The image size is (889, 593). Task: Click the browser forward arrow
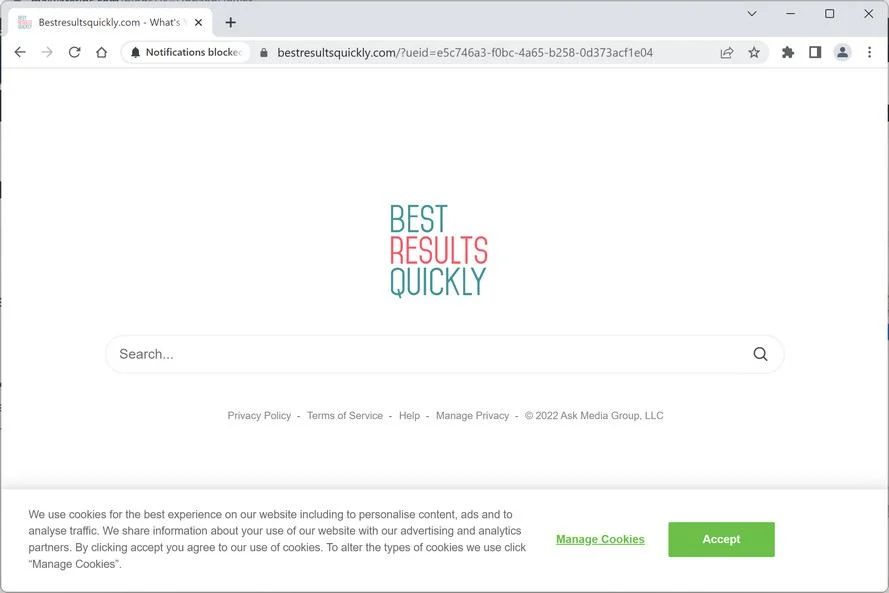coord(47,52)
